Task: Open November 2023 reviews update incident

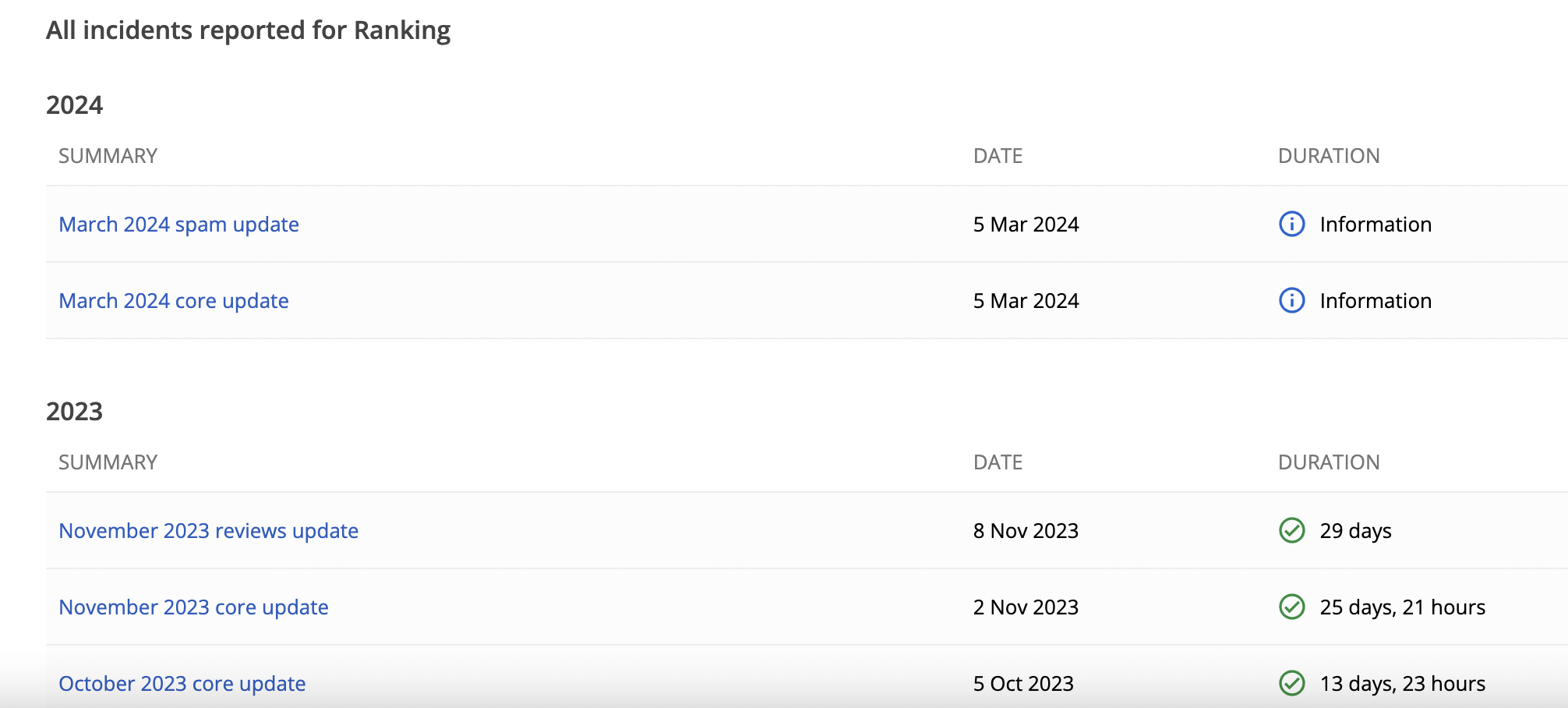Action: [x=208, y=531]
